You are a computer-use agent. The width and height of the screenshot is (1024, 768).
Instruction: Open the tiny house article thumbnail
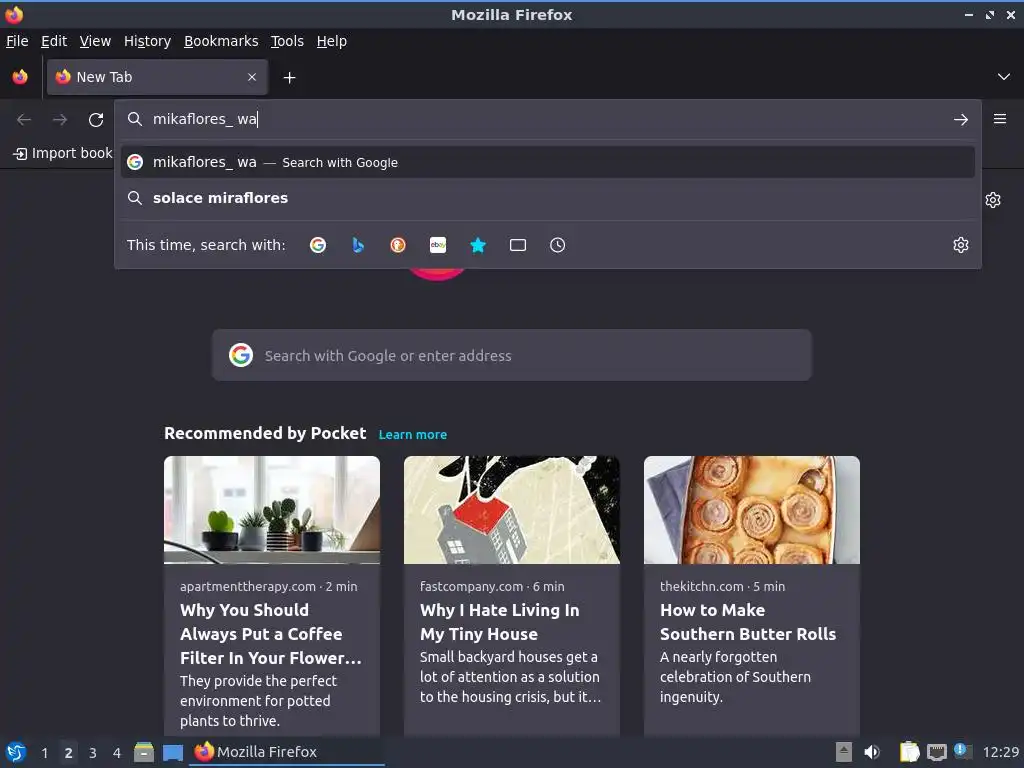[x=511, y=510]
